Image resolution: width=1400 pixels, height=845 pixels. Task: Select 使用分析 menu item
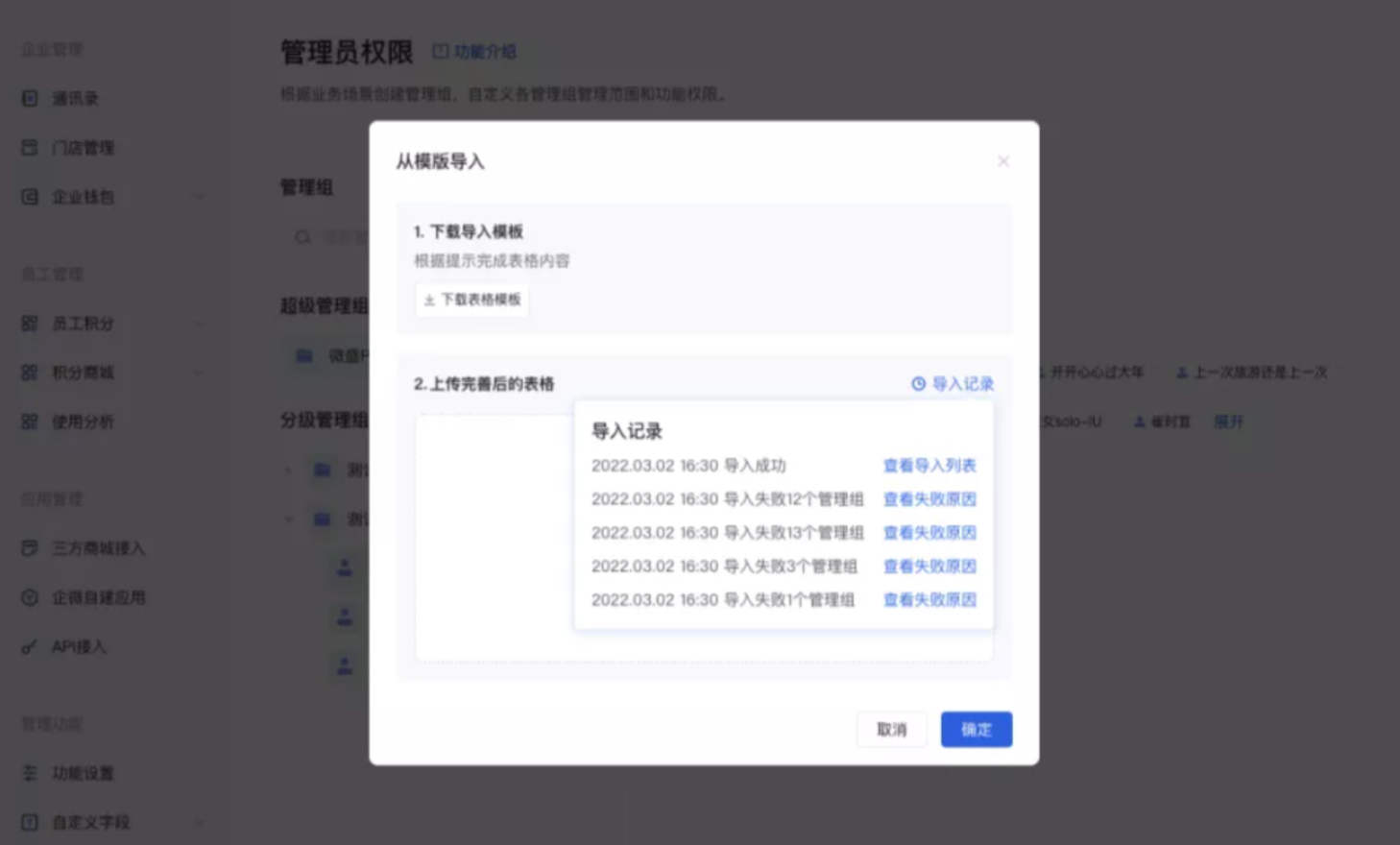[83, 421]
